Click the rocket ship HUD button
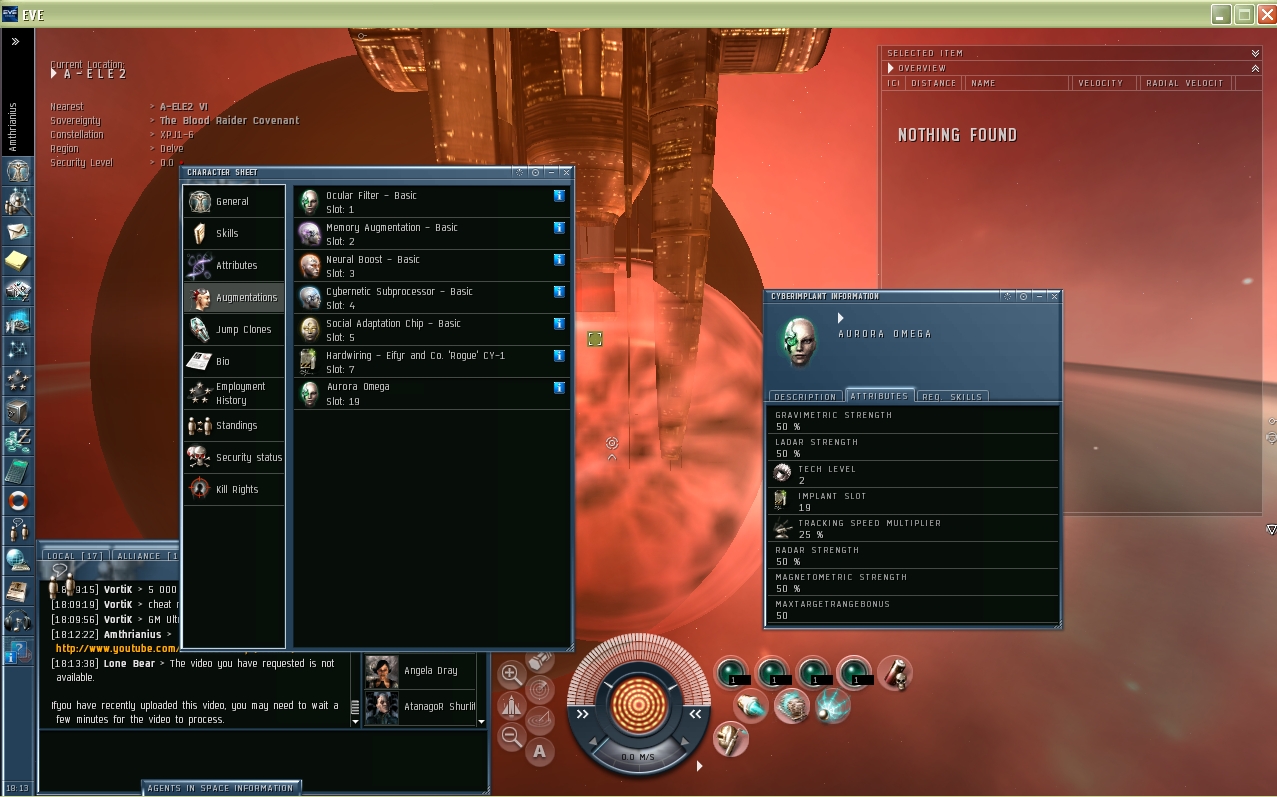The height and width of the screenshot is (797, 1277). pyautogui.click(x=511, y=706)
